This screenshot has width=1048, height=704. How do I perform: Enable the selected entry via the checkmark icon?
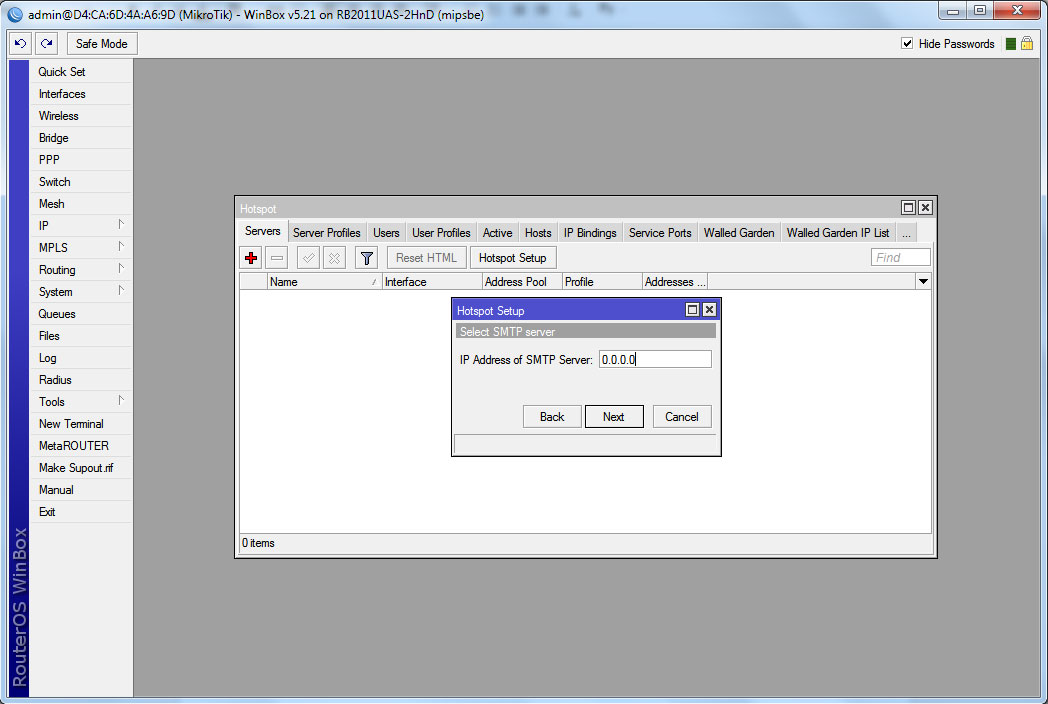pos(308,257)
